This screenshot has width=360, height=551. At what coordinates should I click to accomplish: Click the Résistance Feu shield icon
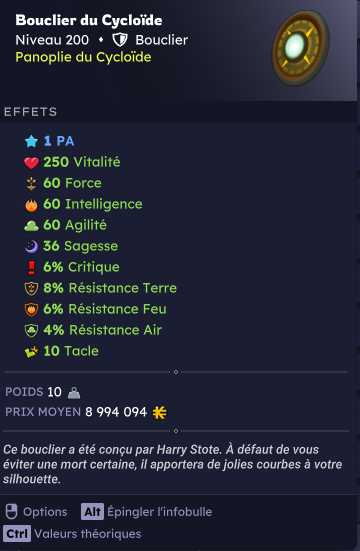31,310
